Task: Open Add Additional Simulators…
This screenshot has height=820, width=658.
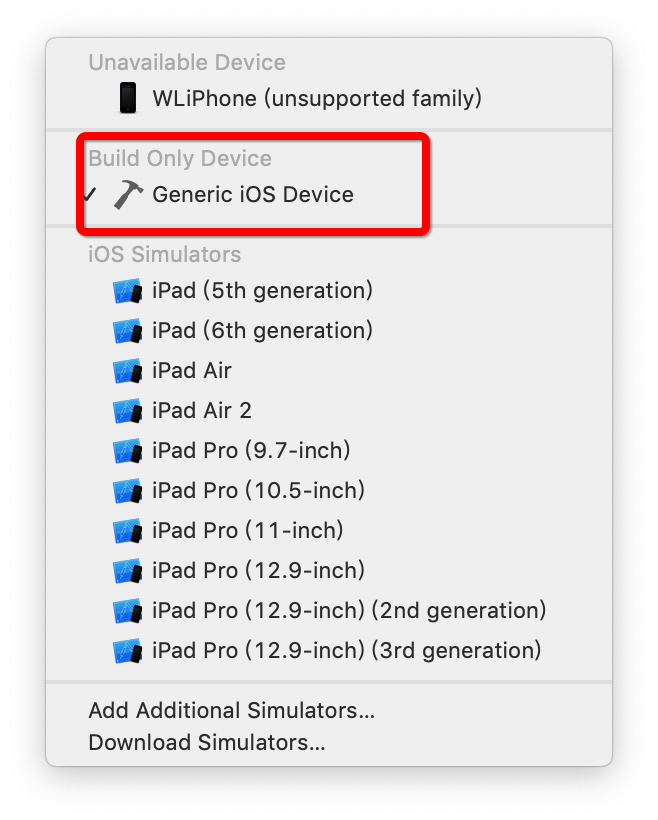Action: [231, 711]
